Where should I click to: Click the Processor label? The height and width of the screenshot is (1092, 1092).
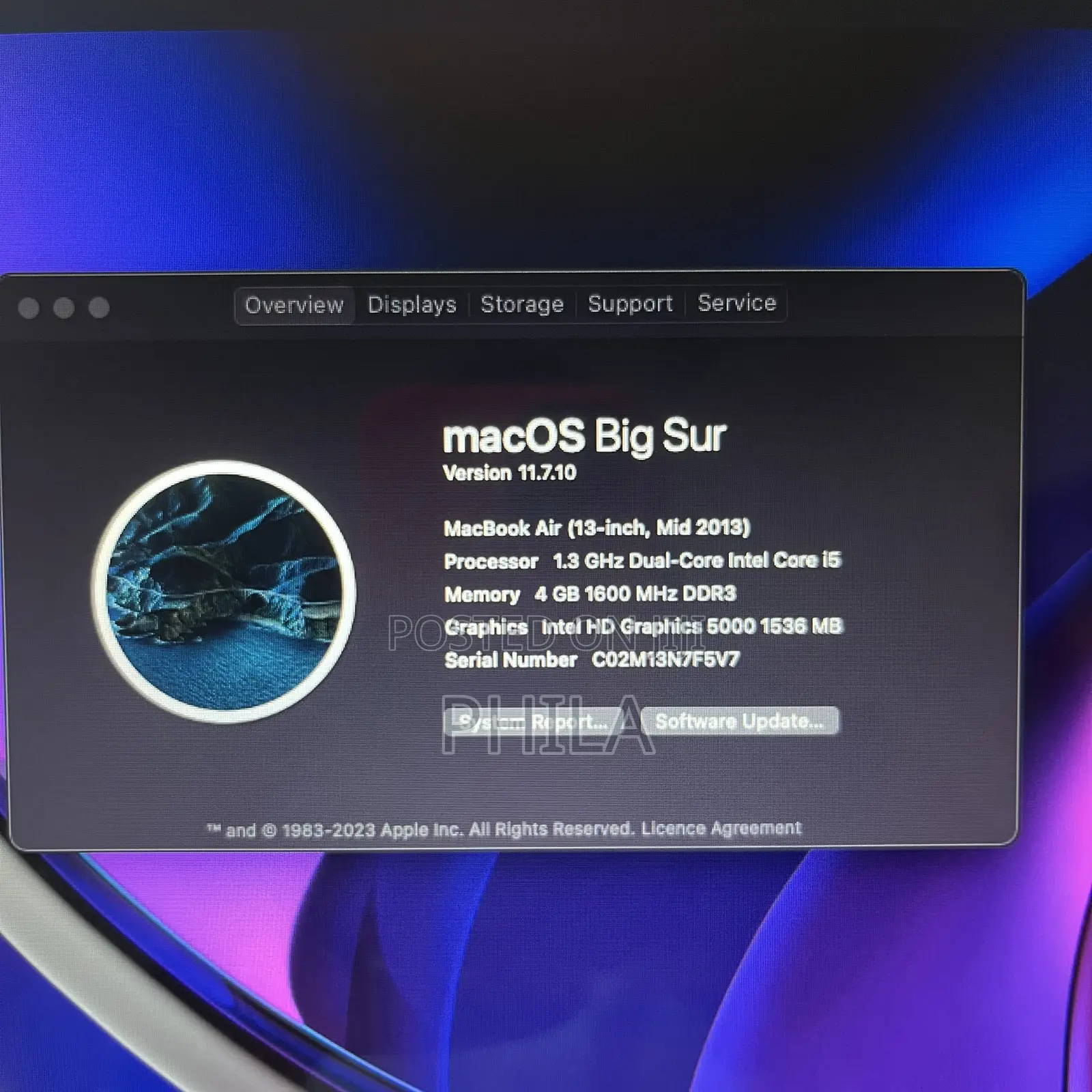point(491,562)
